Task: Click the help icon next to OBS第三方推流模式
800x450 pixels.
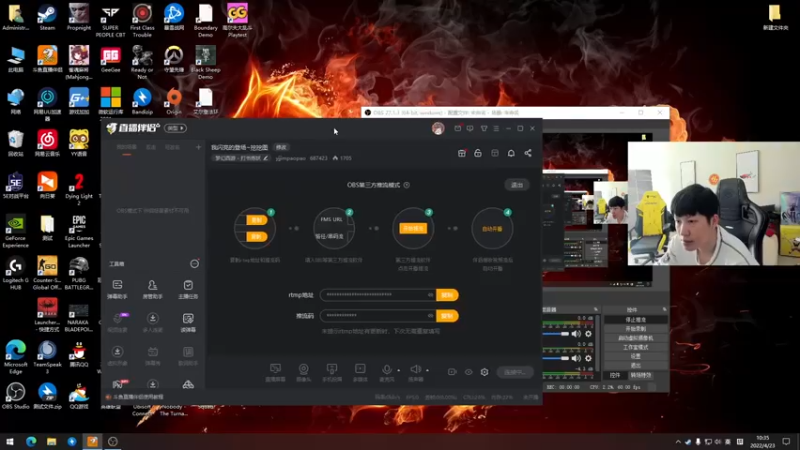Action: (x=407, y=185)
